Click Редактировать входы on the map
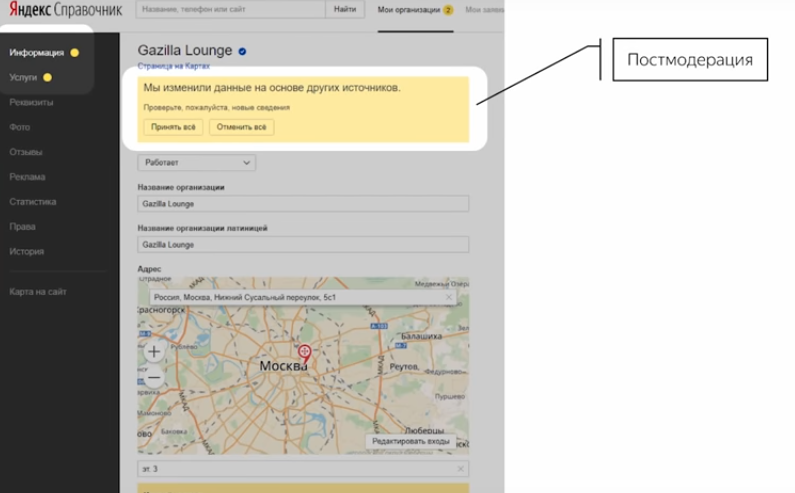 [411, 441]
